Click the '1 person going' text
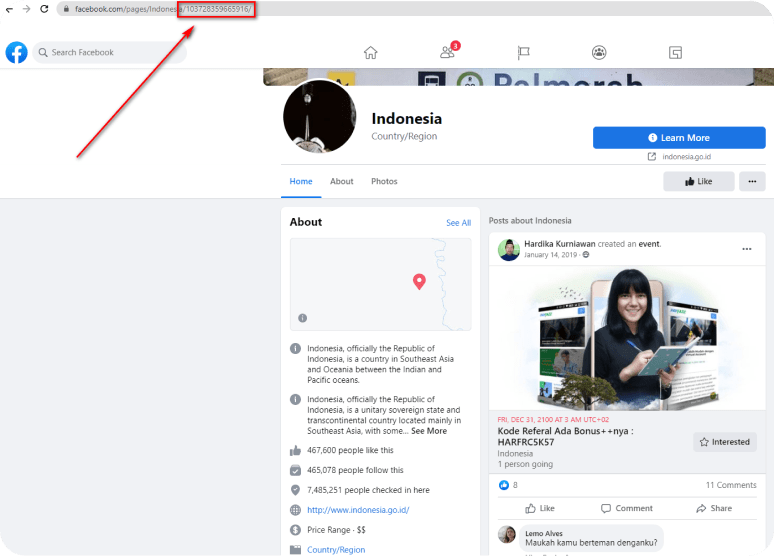This screenshot has height=556, width=774. point(525,464)
